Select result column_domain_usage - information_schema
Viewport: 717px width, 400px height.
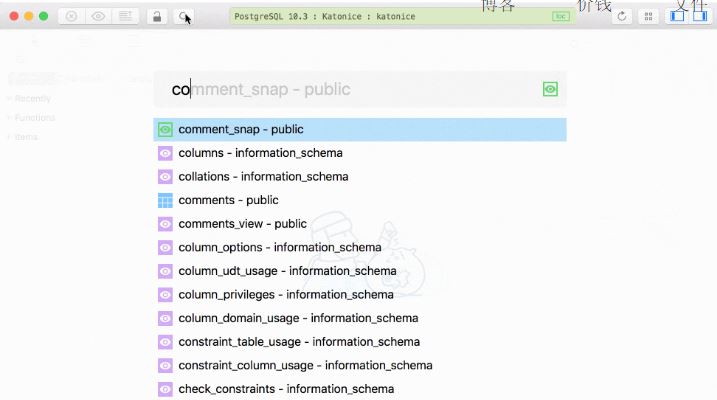[360, 318]
